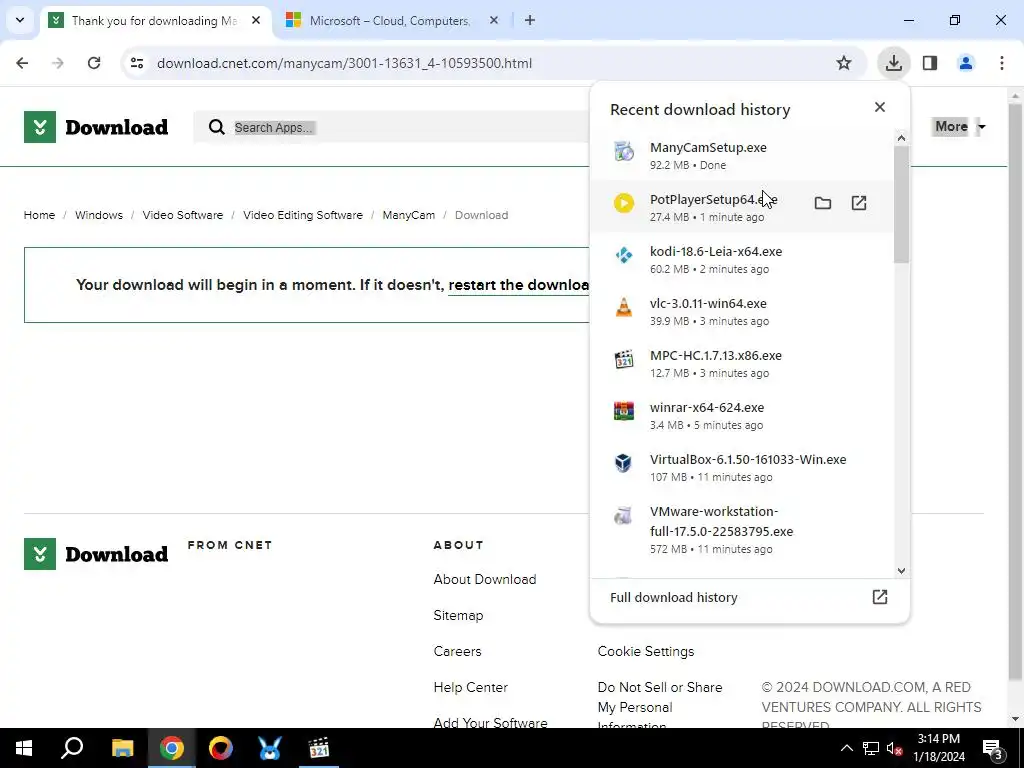The width and height of the screenshot is (1024, 768).
Task: Click the VirtualBox-6.1.50 file icon
Action: (624, 463)
